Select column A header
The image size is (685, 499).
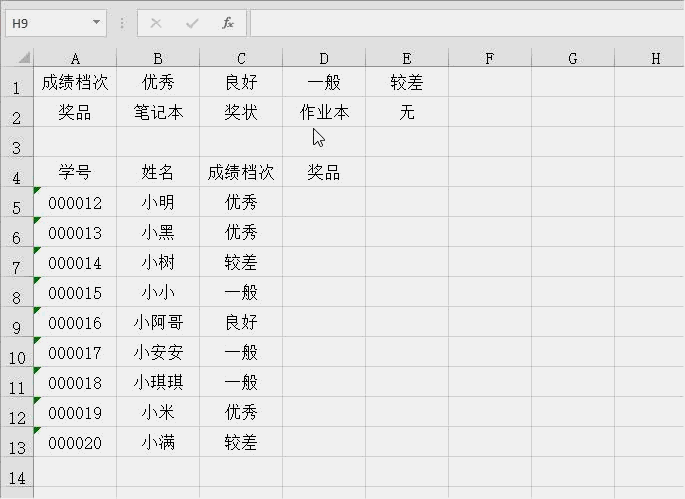point(75,58)
